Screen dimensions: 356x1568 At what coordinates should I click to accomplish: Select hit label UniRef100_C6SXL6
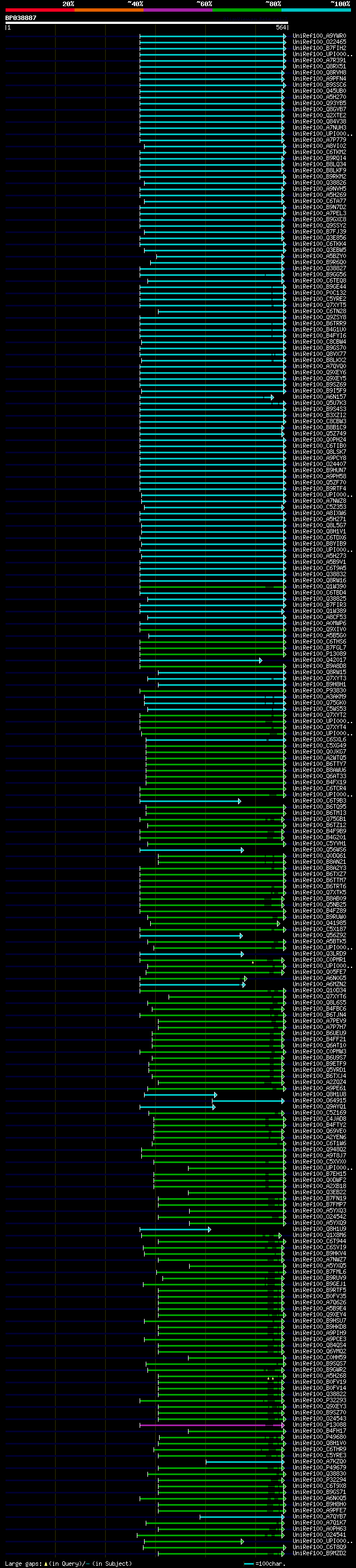tap(319, 739)
